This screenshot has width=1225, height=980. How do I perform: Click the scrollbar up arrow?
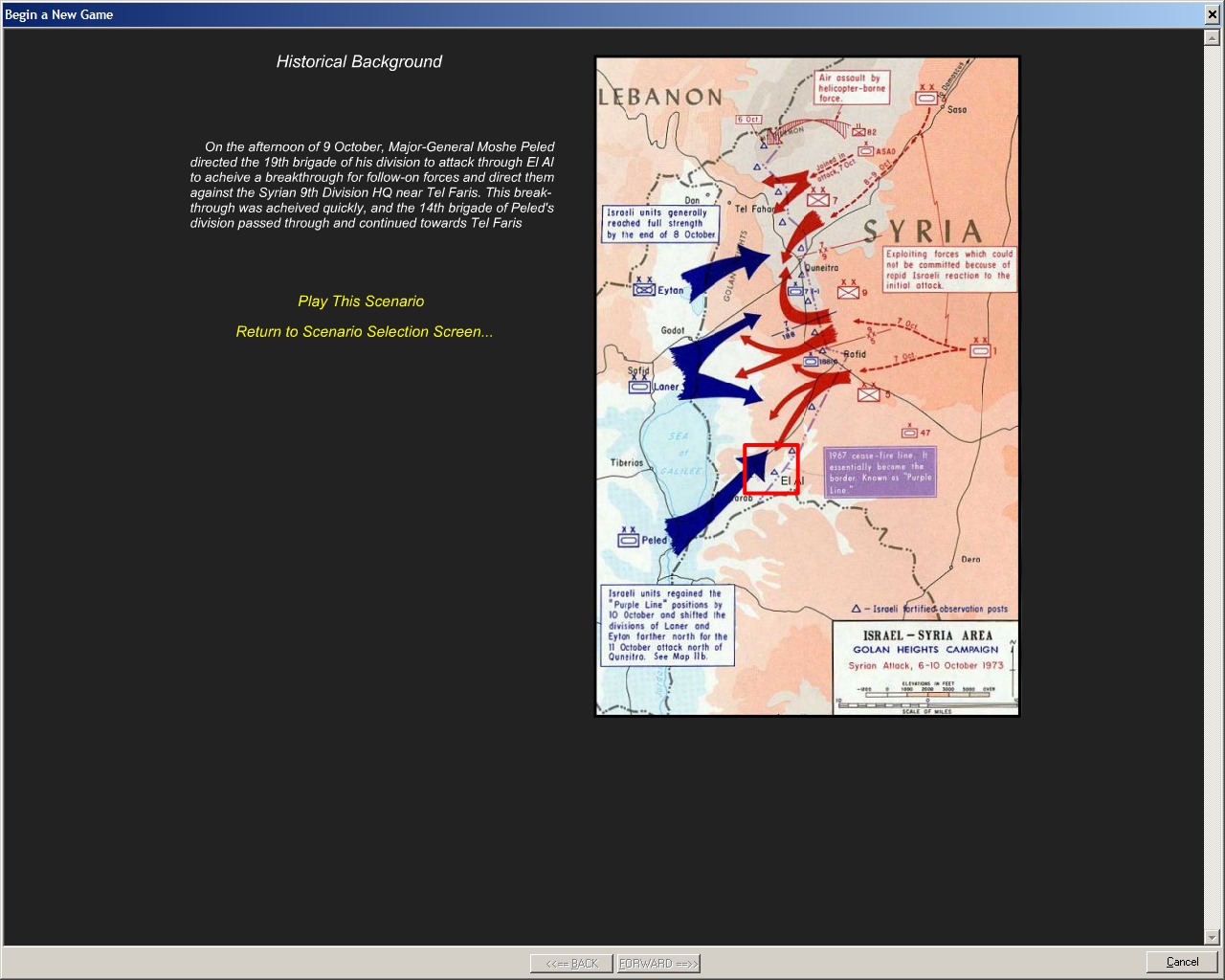click(x=1212, y=38)
